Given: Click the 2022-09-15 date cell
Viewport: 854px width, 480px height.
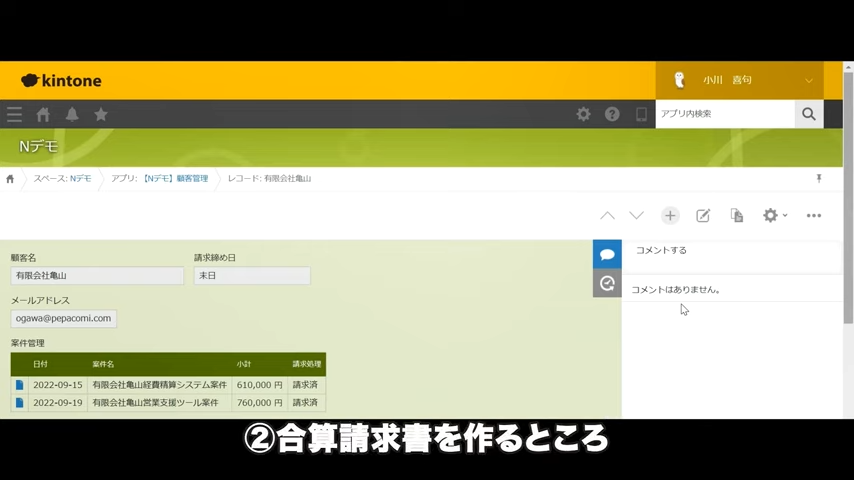Looking at the screenshot, I should [x=58, y=385].
